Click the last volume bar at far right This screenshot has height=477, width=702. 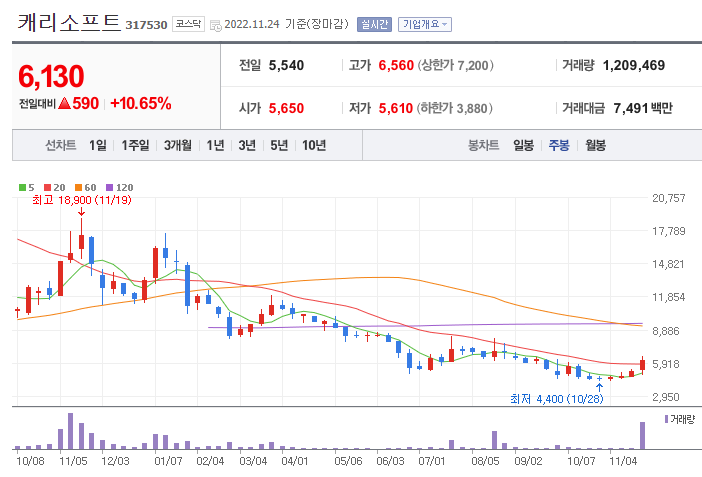click(642, 435)
